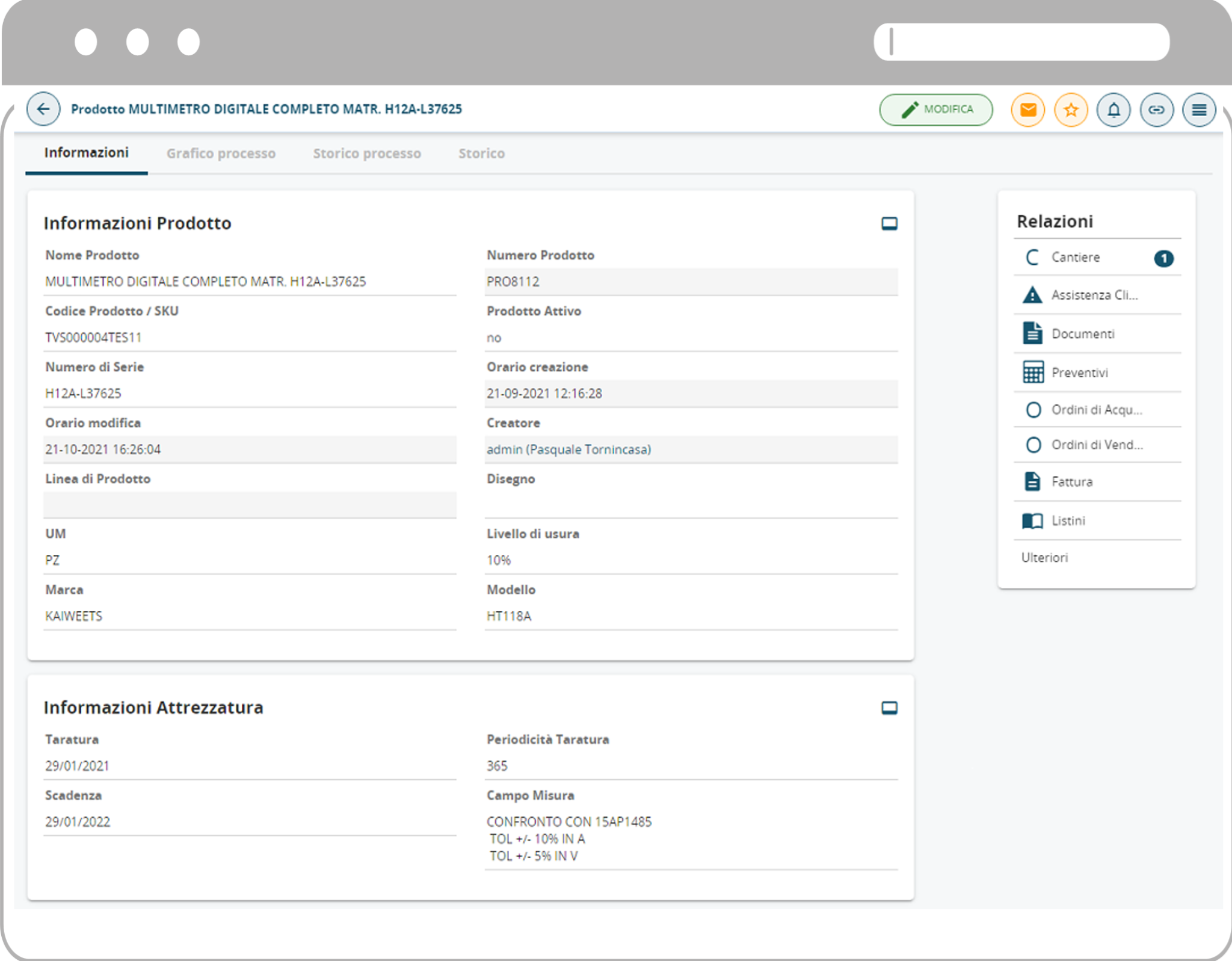
Task: Open the Preventivi relation label
Action: [1079, 373]
